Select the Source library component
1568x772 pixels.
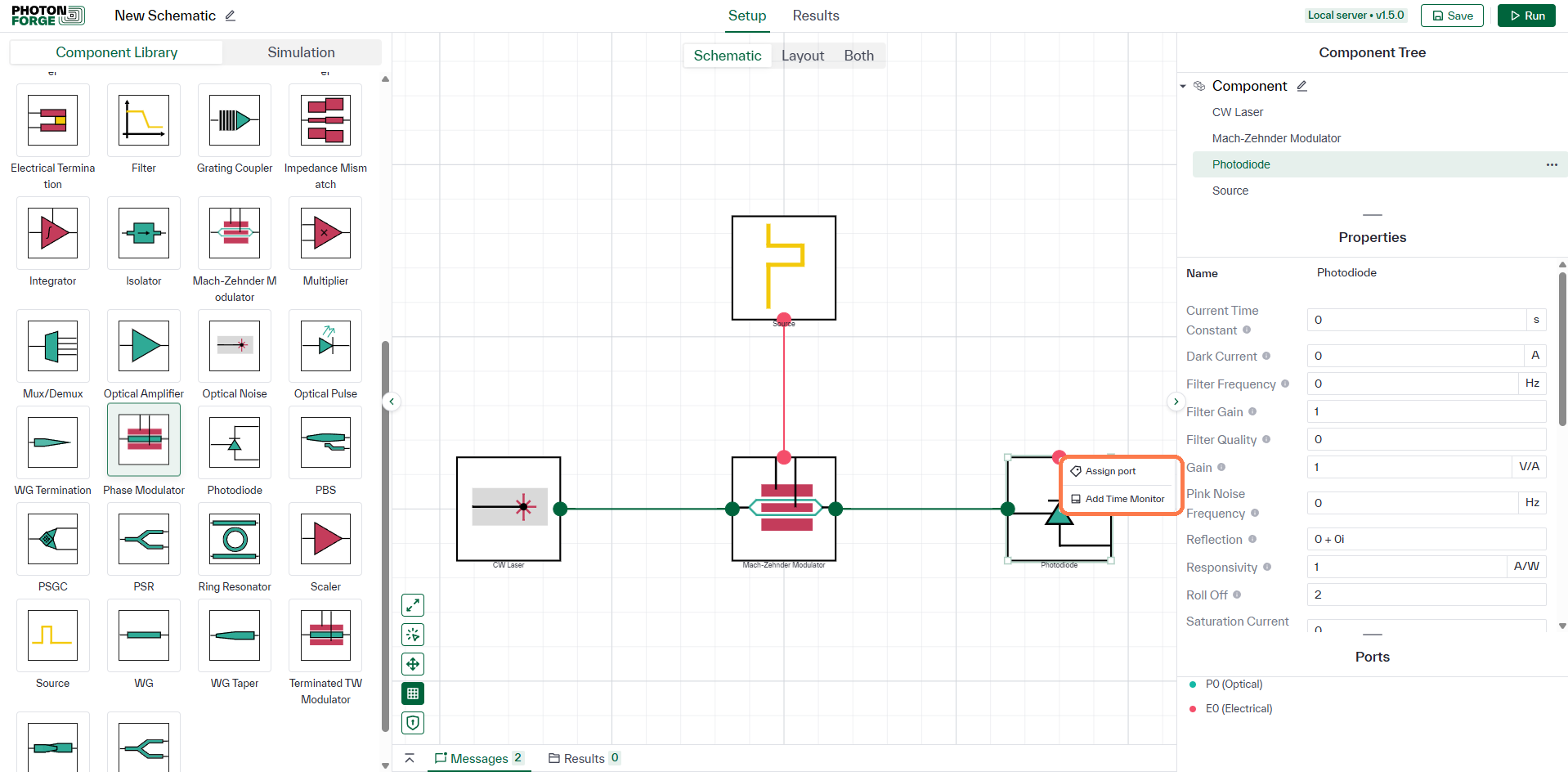point(52,635)
